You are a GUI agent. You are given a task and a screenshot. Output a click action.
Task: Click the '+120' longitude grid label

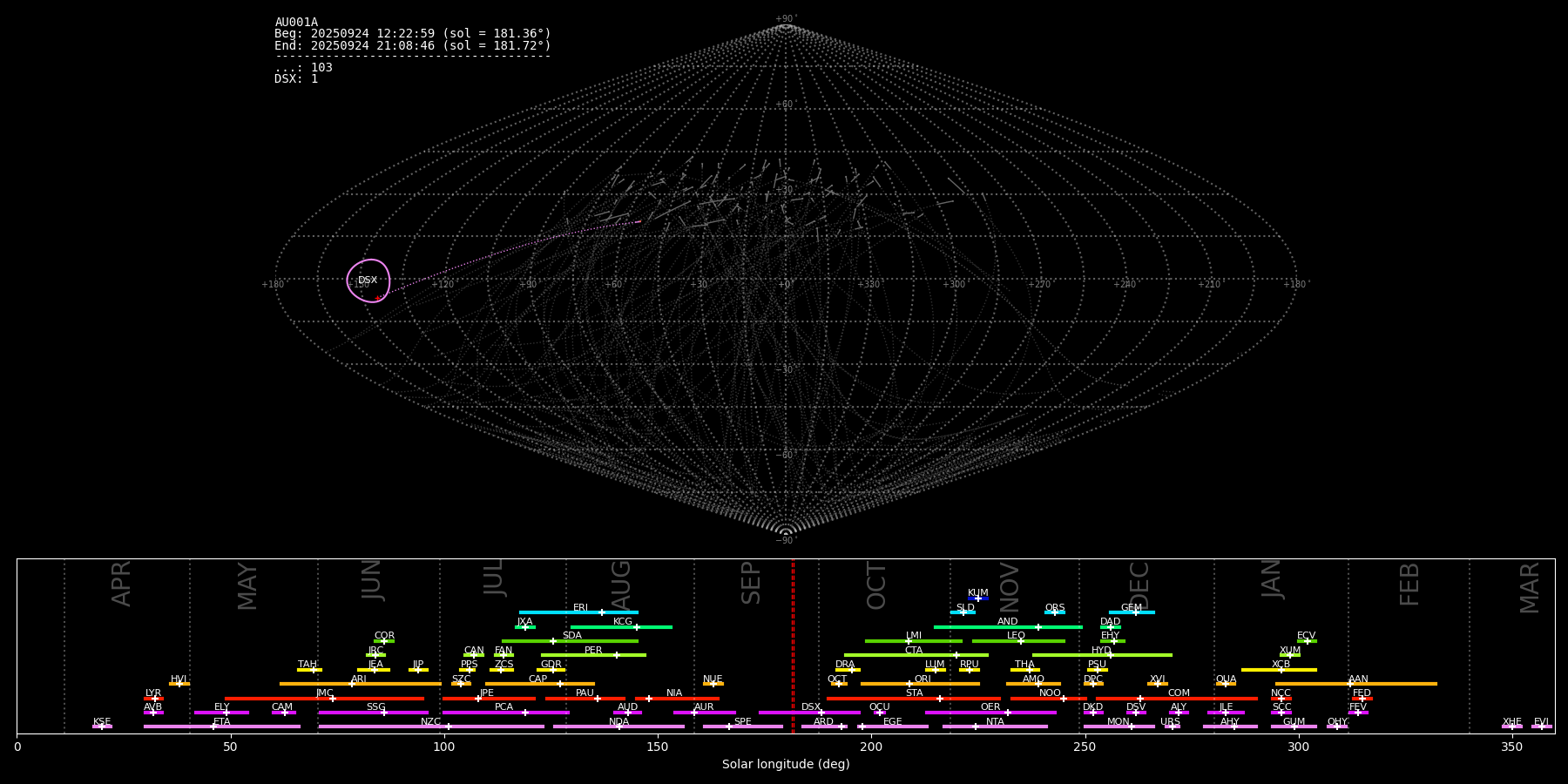443,285
